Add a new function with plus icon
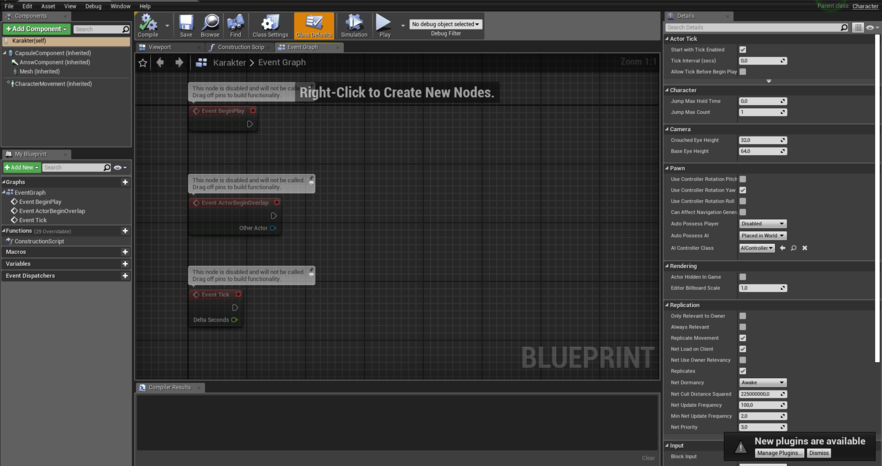 click(x=125, y=231)
